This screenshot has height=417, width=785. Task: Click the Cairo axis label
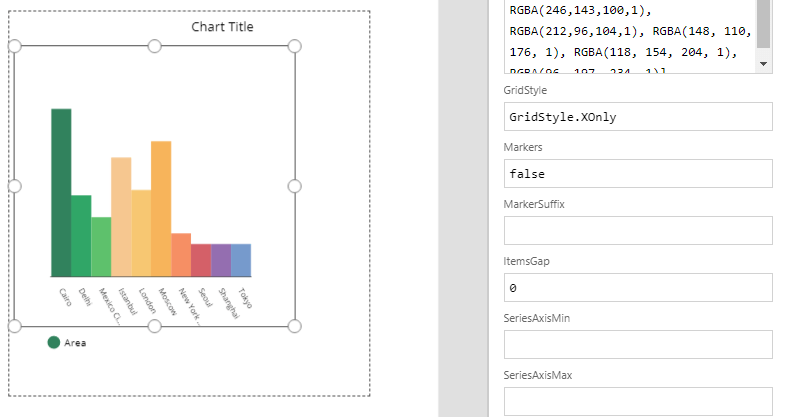[66, 297]
